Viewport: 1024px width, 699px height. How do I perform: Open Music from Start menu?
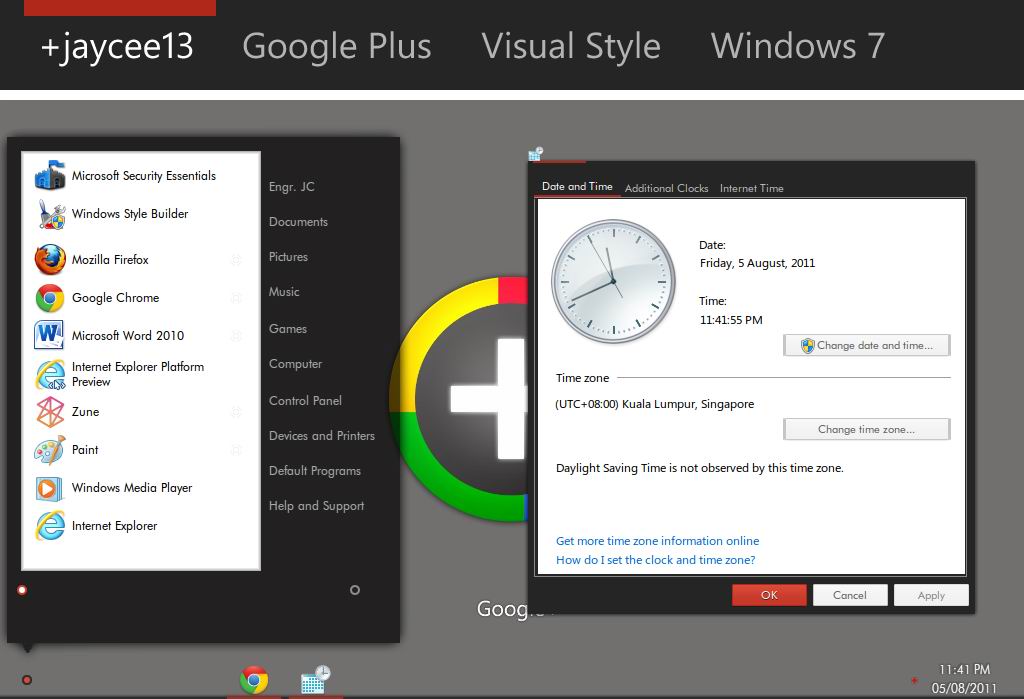[x=284, y=292]
